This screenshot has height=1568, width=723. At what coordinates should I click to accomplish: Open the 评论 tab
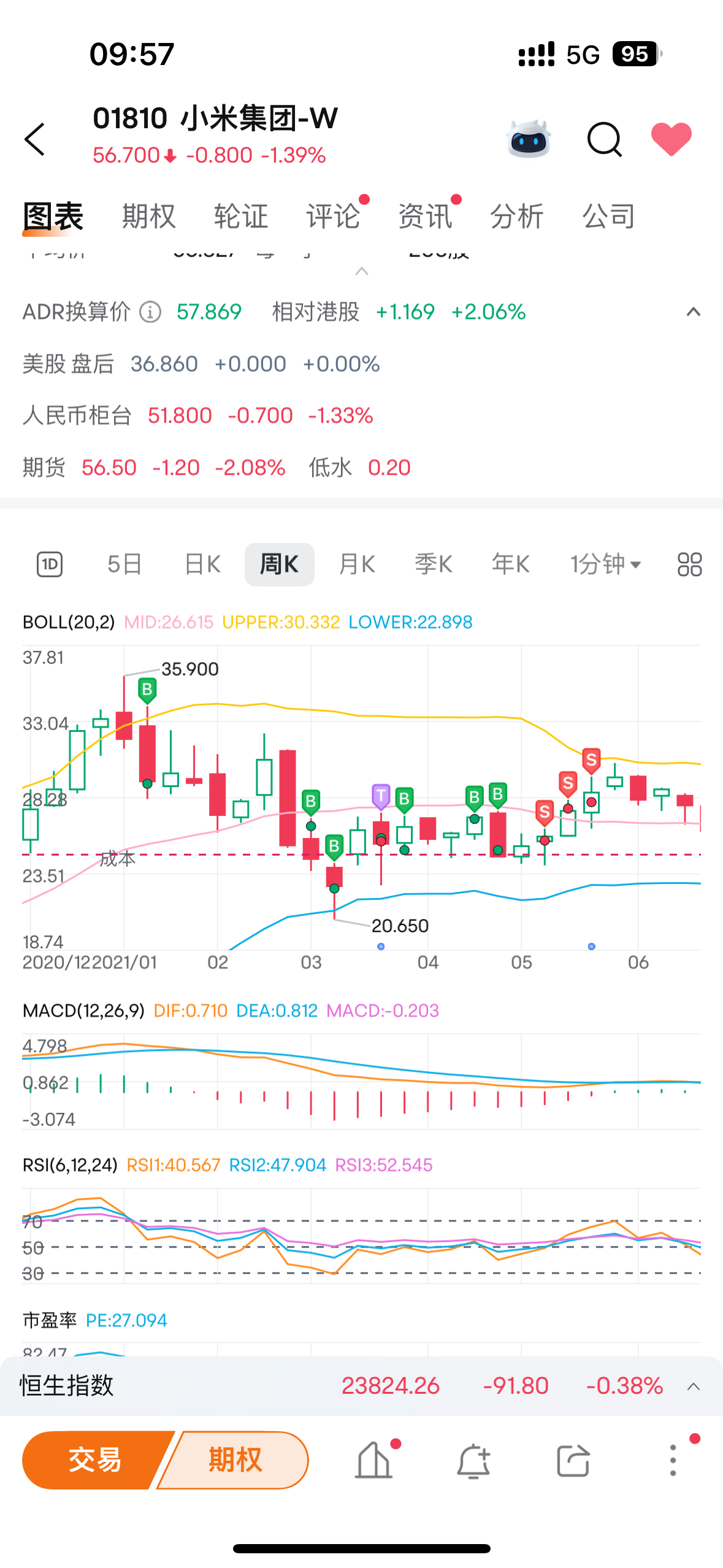click(333, 217)
